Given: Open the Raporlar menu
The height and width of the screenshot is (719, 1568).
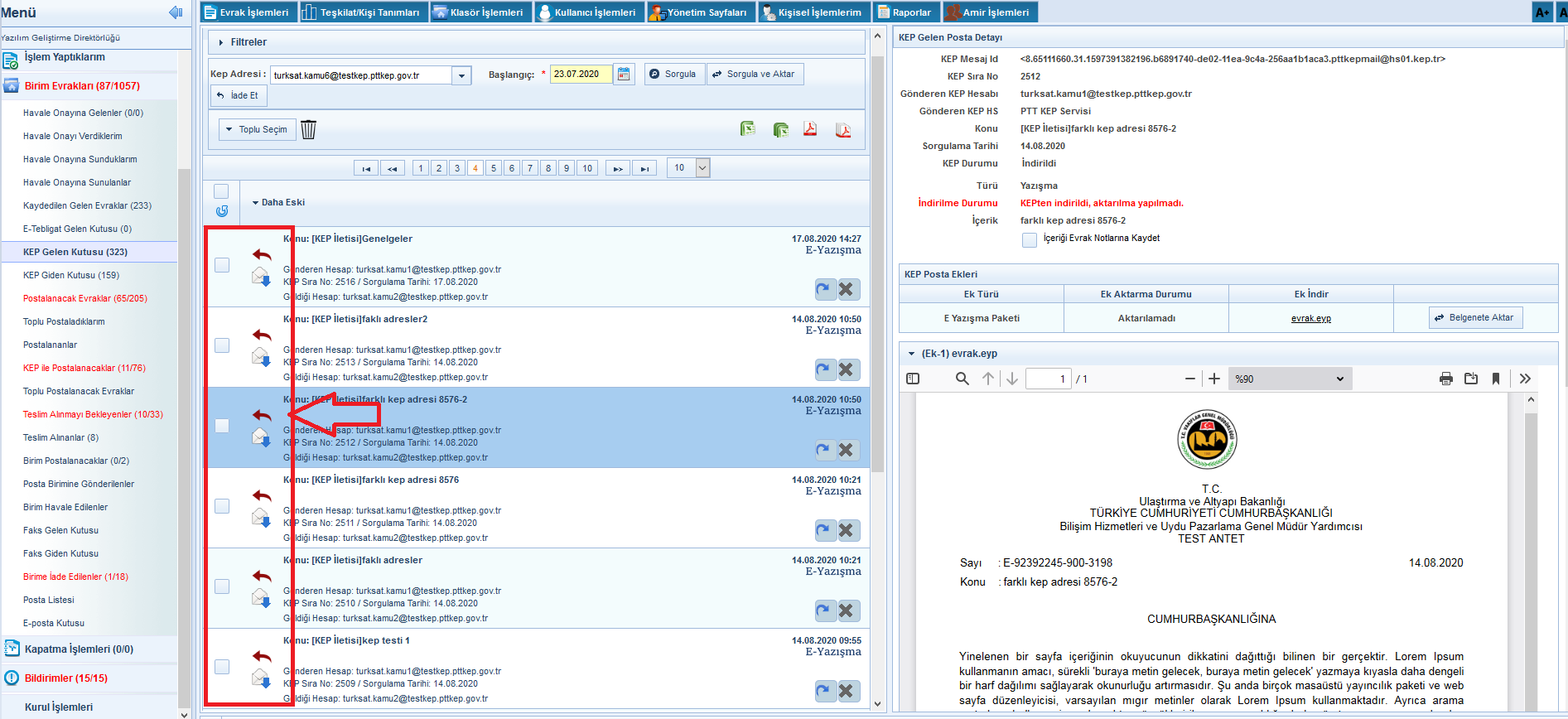Looking at the screenshot, I should point(905,12).
